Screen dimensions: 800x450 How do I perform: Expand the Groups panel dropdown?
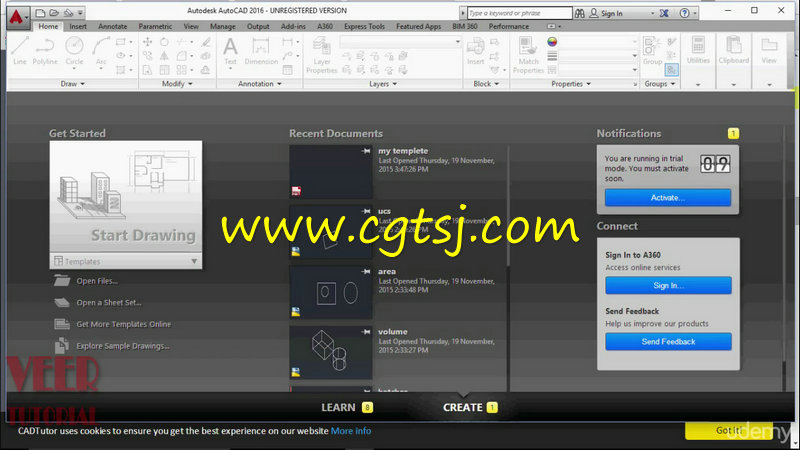point(660,84)
